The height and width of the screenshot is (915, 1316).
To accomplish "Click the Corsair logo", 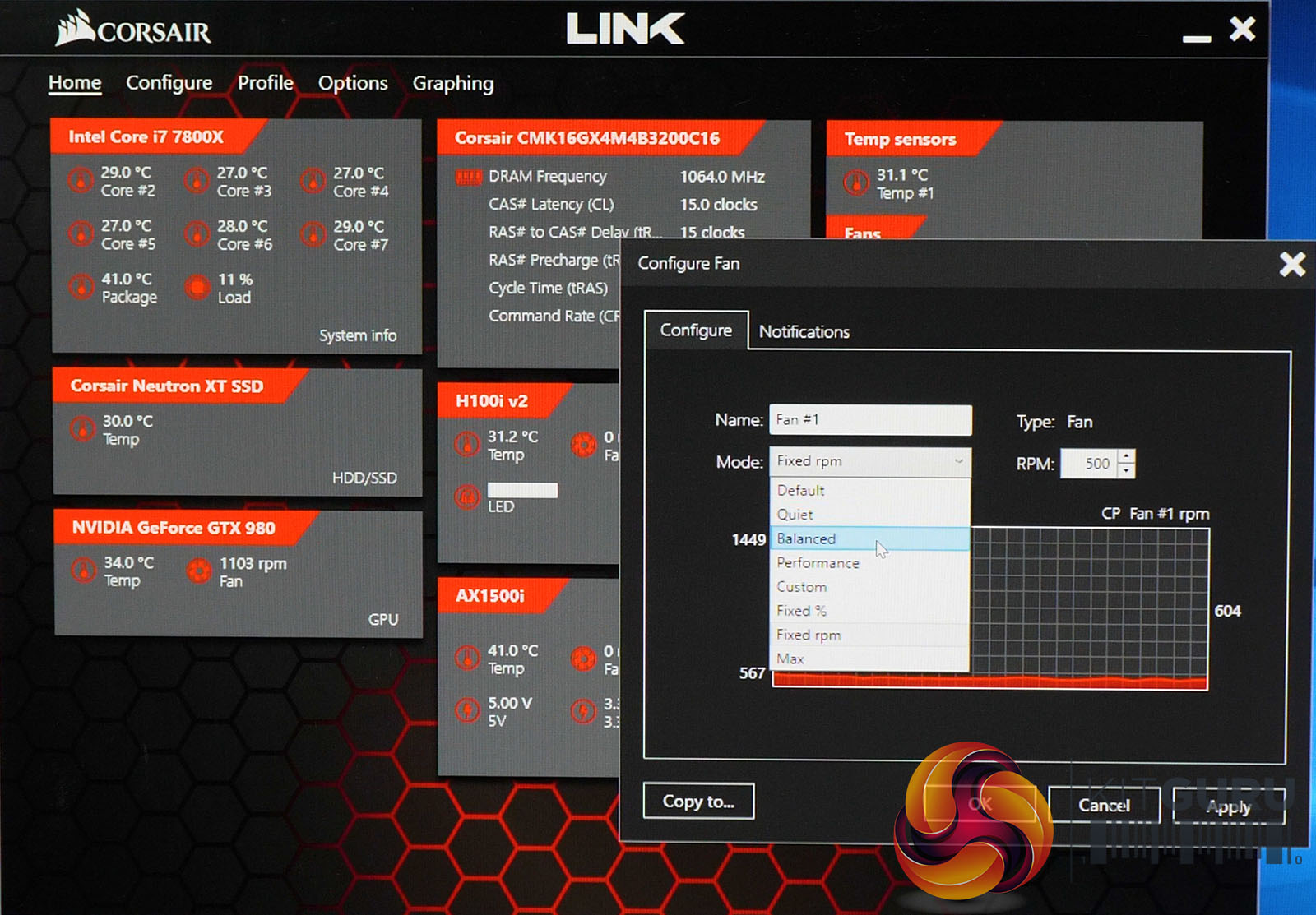I will (x=133, y=29).
